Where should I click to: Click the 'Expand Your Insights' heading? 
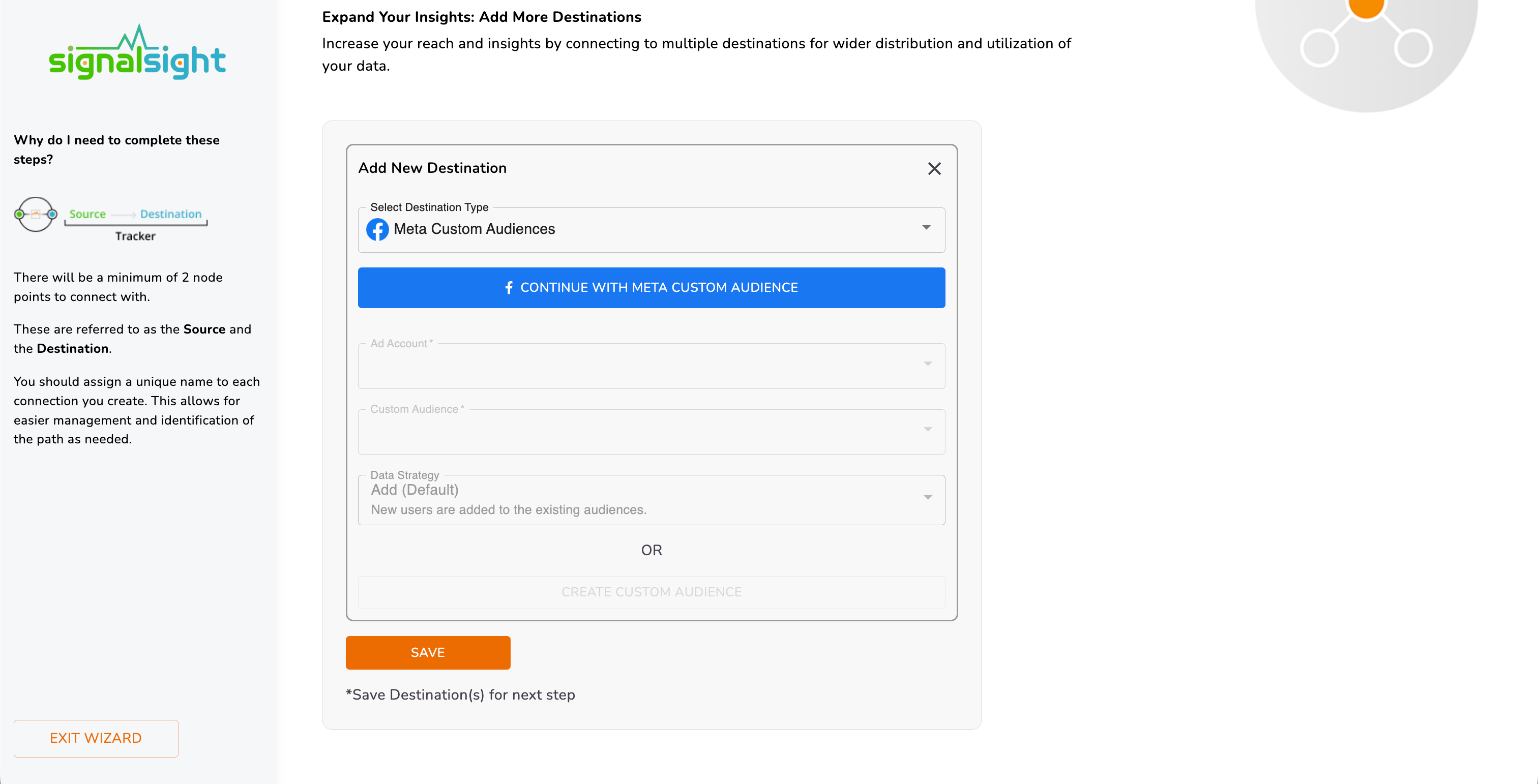tap(481, 17)
